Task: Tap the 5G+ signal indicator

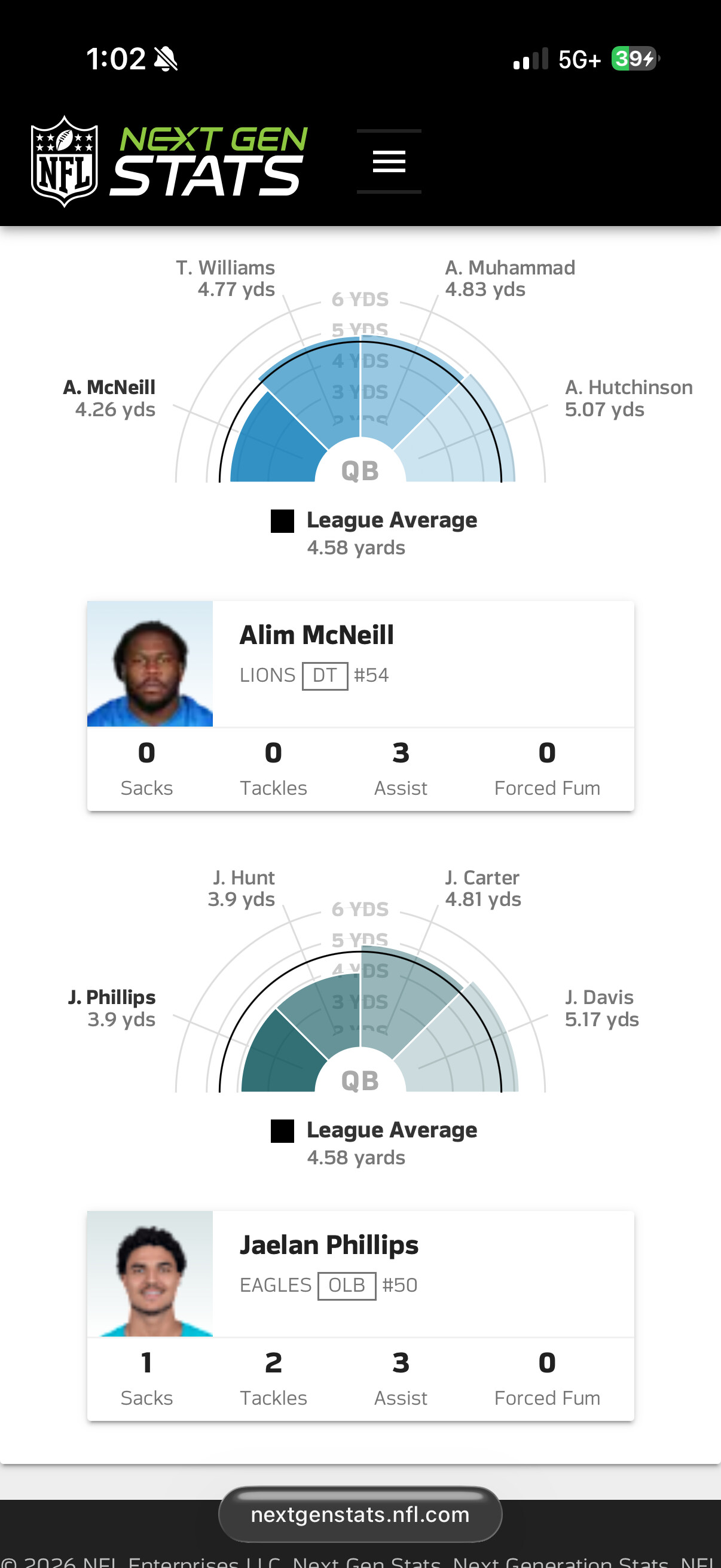Action: pyautogui.click(x=577, y=59)
